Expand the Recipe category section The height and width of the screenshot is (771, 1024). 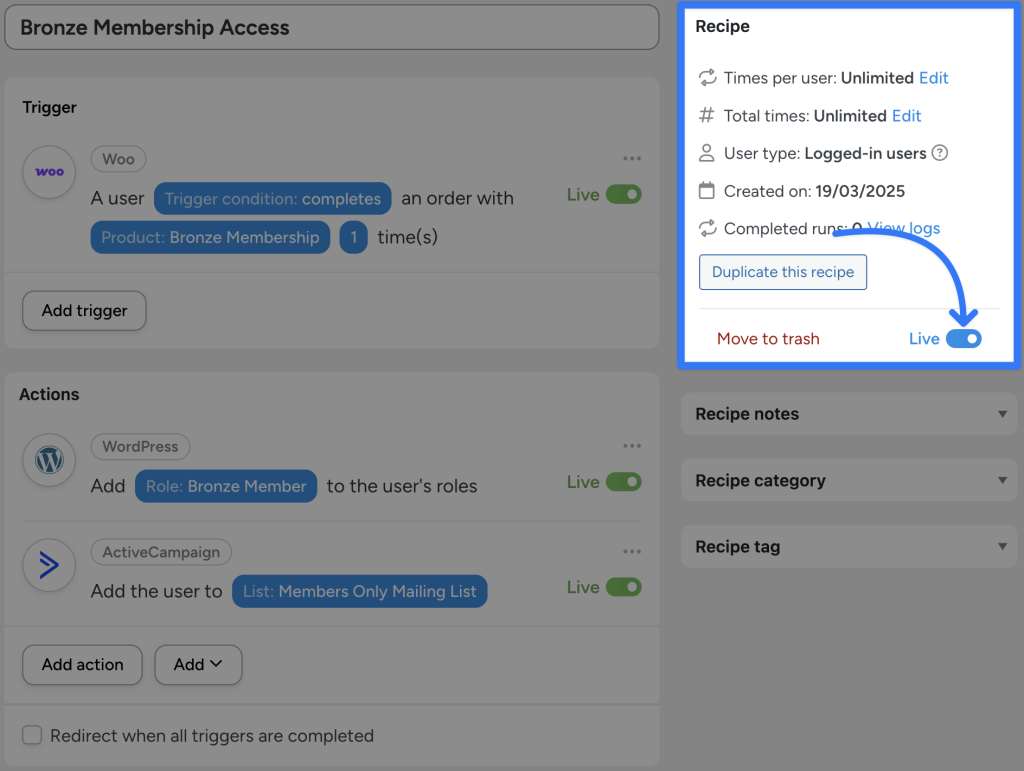click(848, 480)
